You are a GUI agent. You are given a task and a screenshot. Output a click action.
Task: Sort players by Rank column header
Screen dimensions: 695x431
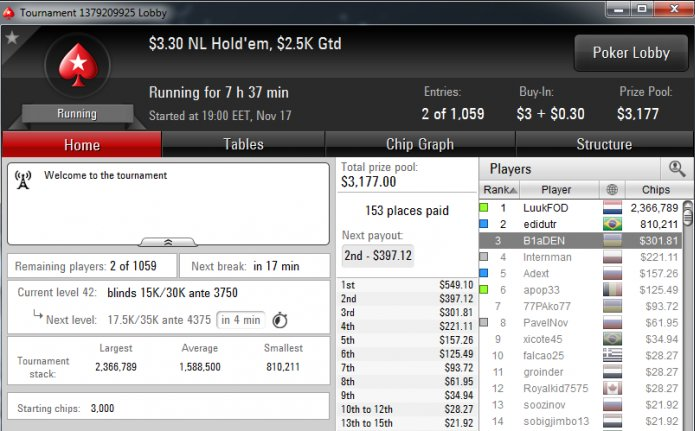(x=500, y=190)
